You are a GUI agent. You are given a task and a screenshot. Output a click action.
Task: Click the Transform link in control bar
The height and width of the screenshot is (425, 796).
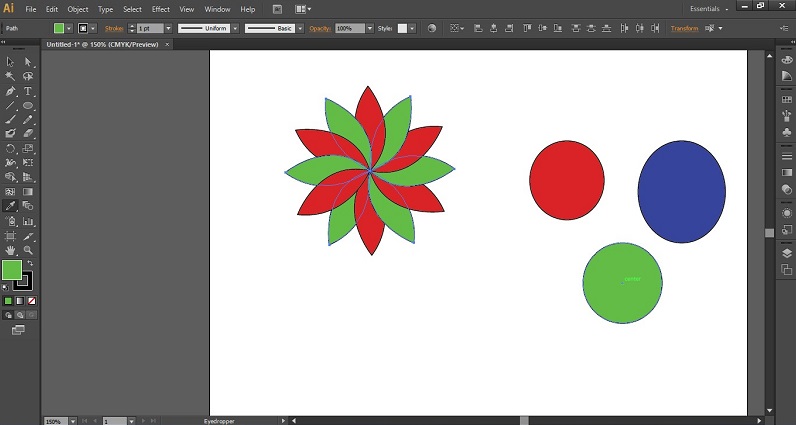684,29
